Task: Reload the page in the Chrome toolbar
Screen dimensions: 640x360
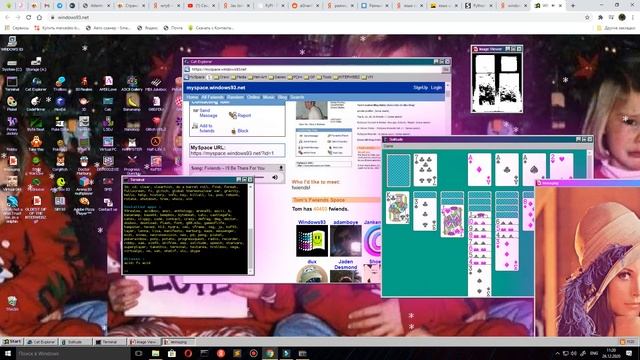Action: pos(29,17)
